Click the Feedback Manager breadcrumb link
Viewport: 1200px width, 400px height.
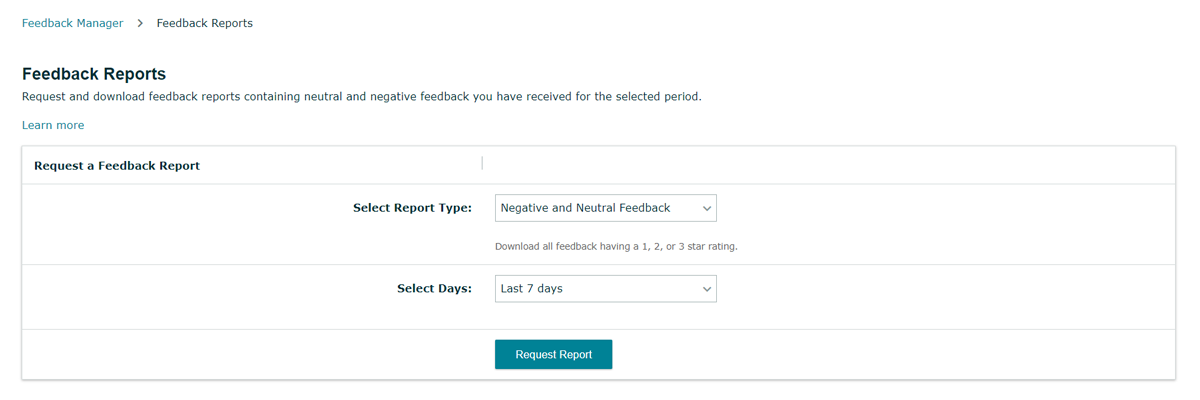72,23
